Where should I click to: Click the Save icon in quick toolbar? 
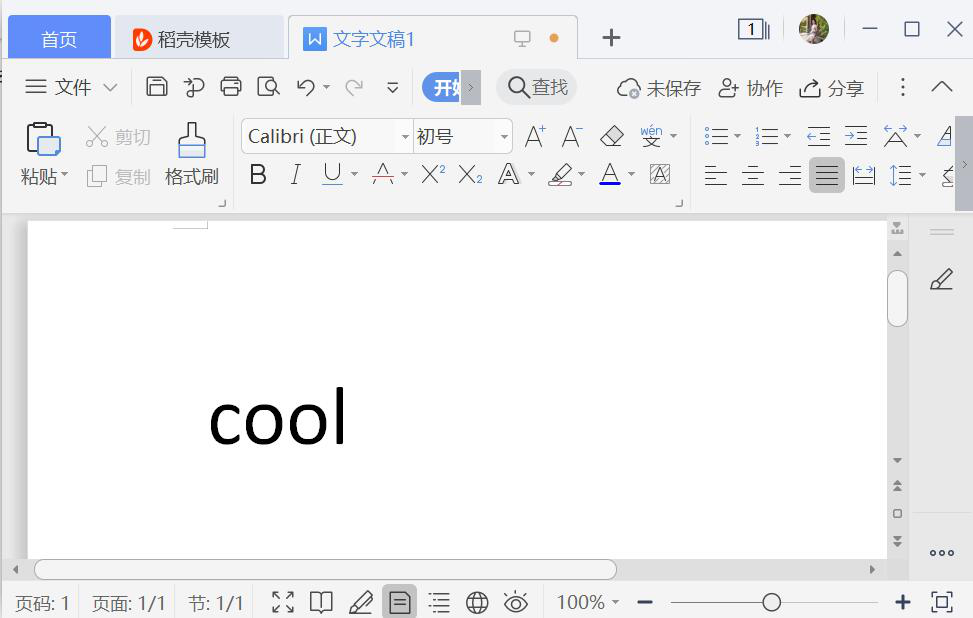coord(156,87)
